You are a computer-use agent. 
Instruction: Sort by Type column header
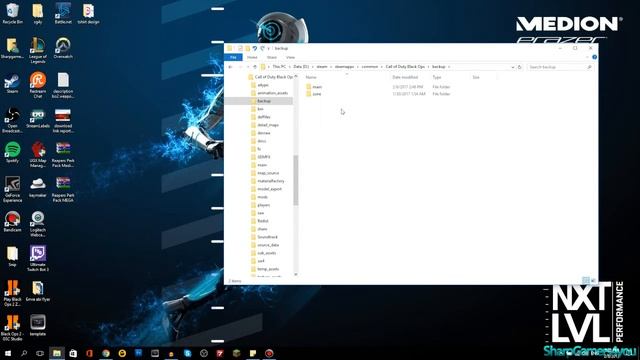click(x=437, y=77)
